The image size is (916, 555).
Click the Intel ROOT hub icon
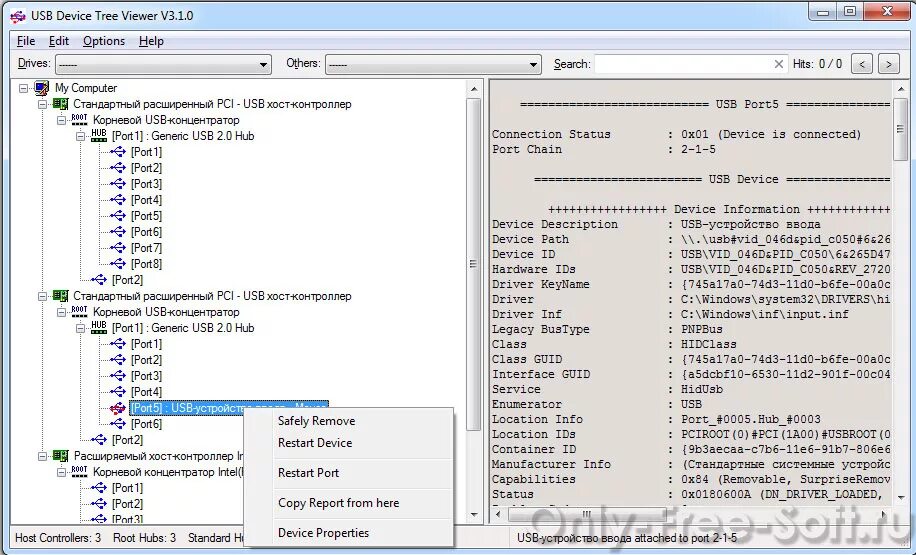tap(79, 471)
